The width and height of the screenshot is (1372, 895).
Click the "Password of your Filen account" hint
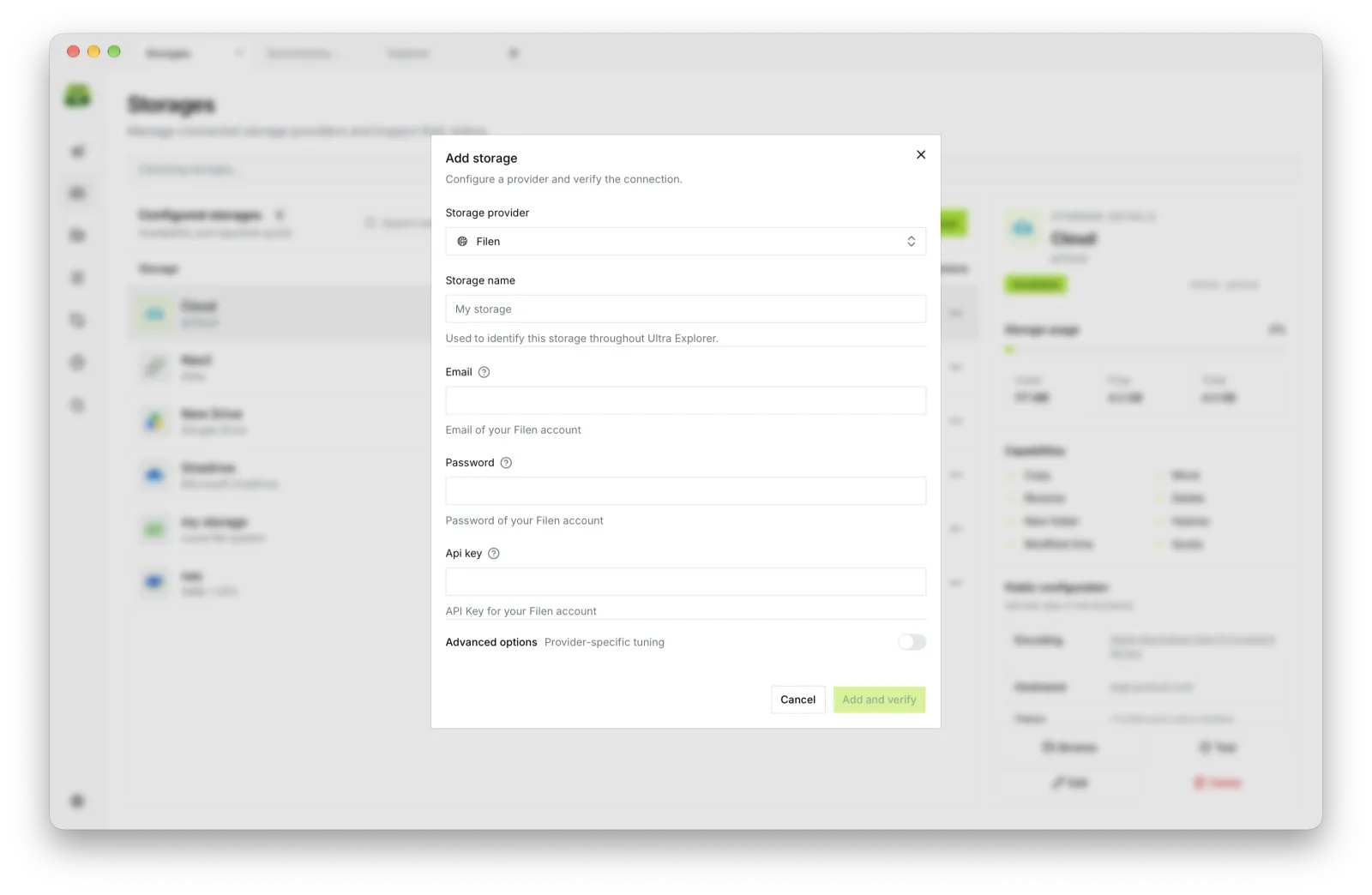click(x=524, y=521)
